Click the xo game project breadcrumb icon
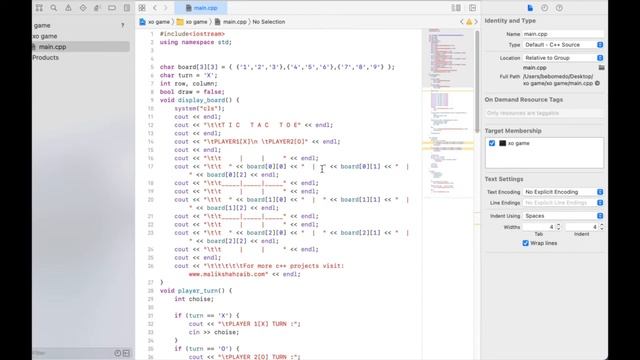 [142, 22]
